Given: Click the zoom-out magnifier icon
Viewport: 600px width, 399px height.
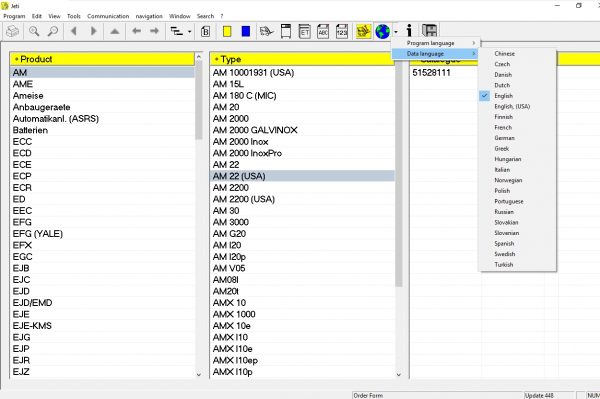Looking at the screenshot, I should 53,31.
